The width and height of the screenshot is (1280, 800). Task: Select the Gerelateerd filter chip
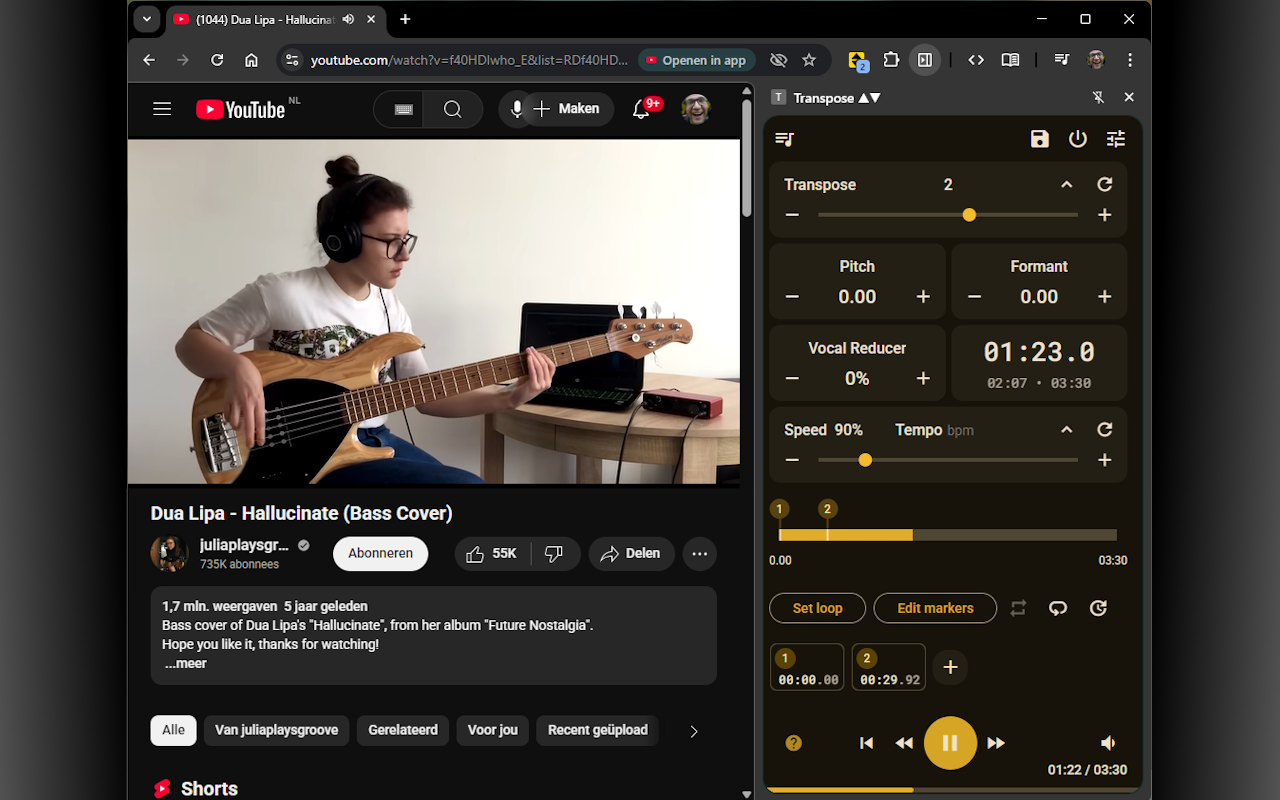pyautogui.click(x=402, y=730)
